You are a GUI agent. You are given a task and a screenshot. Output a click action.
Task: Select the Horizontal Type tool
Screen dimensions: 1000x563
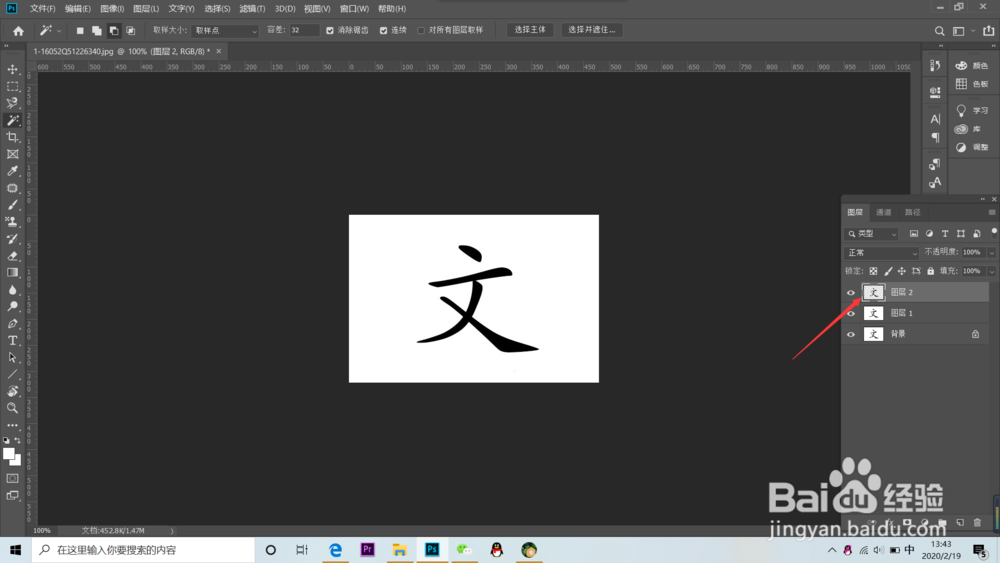(x=12, y=340)
